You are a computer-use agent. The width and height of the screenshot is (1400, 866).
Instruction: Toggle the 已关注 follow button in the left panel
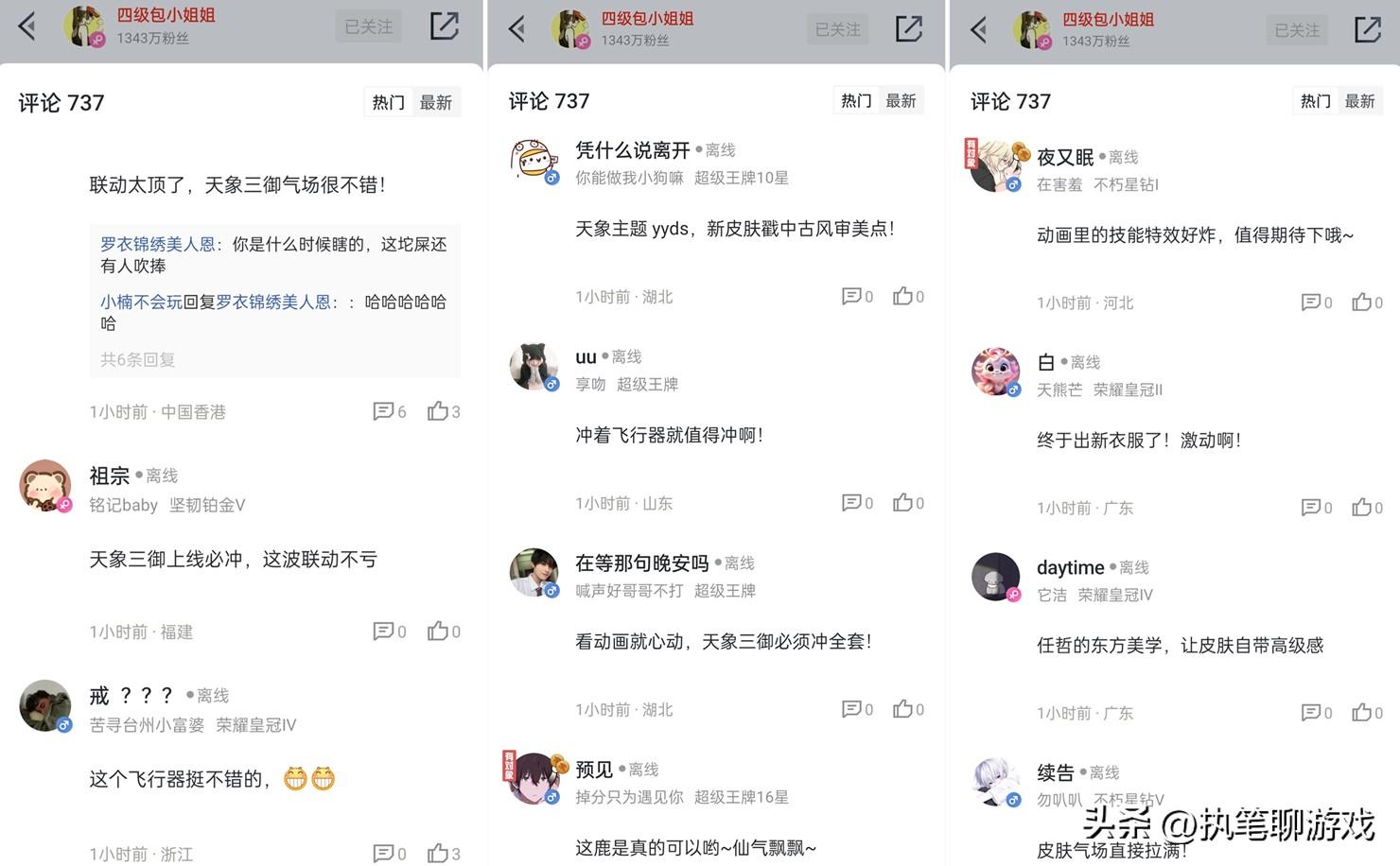click(x=368, y=26)
